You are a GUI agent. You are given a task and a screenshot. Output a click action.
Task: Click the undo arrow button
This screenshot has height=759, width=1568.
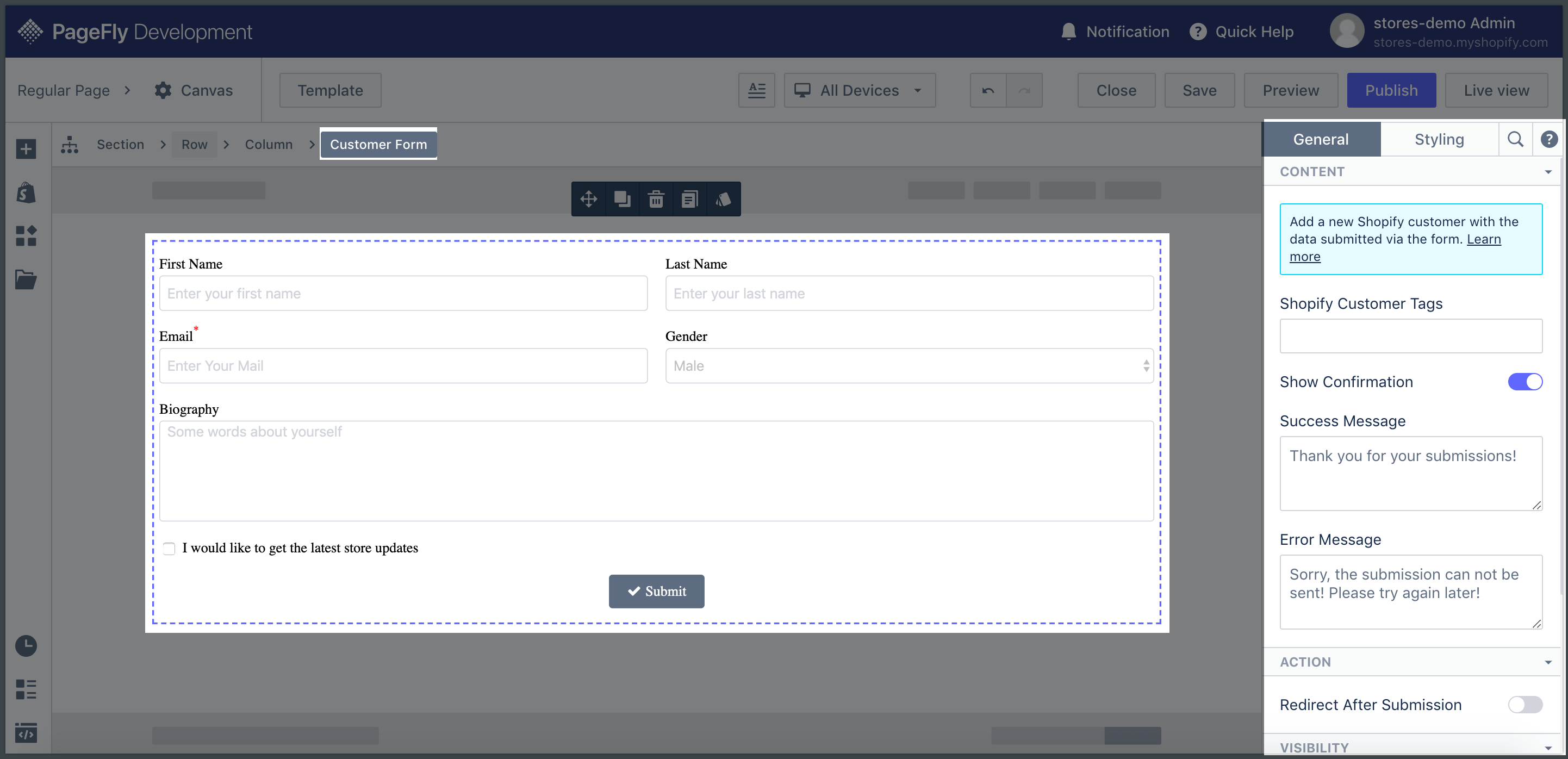click(x=988, y=90)
